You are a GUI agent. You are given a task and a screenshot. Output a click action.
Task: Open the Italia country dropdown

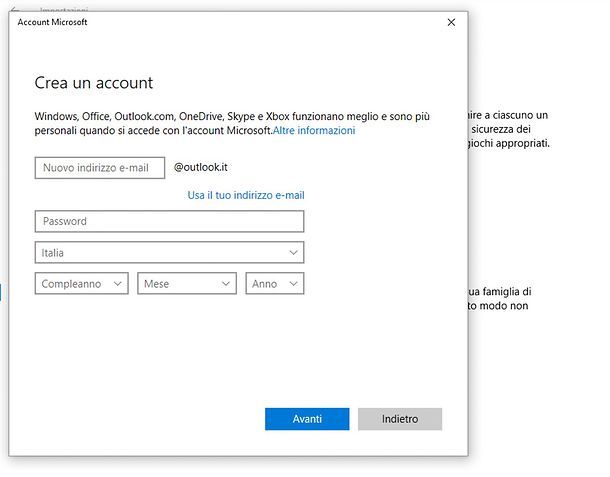click(x=169, y=253)
